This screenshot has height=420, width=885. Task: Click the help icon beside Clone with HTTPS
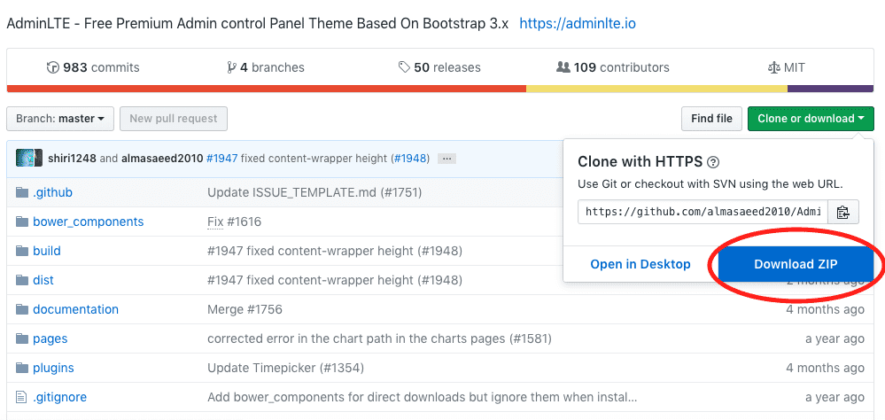tap(713, 162)
